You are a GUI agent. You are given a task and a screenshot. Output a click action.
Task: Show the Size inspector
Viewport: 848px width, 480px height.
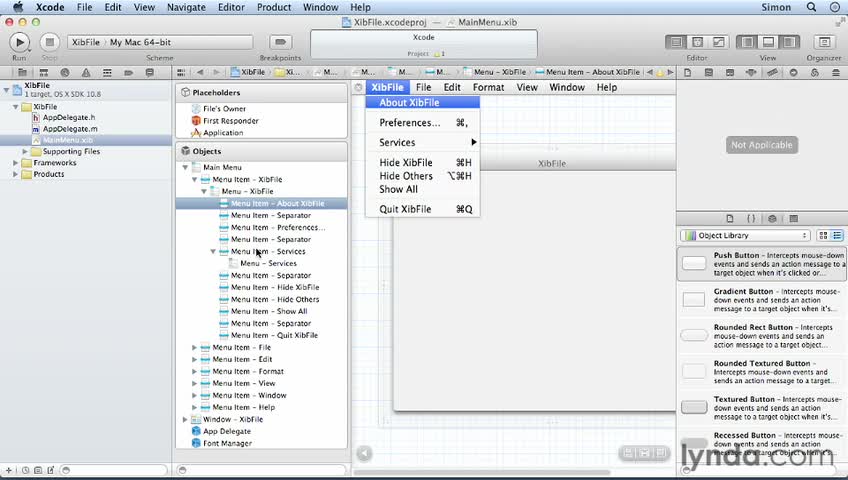(772, 72)
